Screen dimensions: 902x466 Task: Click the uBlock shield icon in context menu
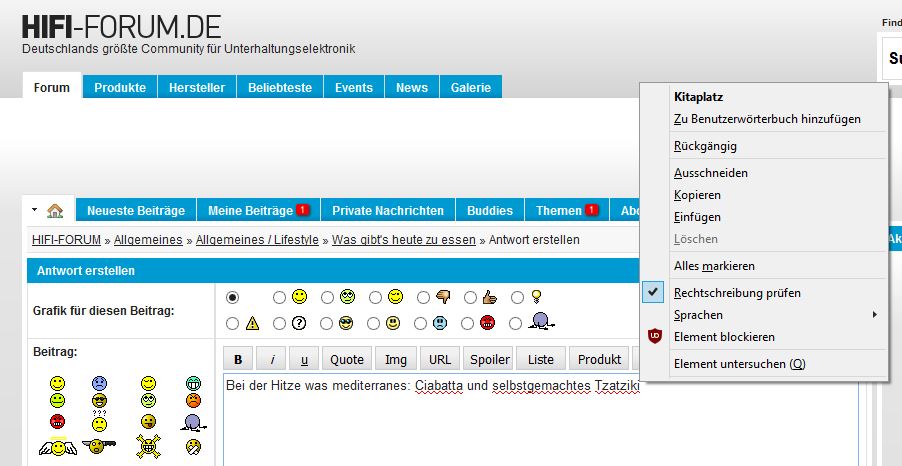coord(654,337)
